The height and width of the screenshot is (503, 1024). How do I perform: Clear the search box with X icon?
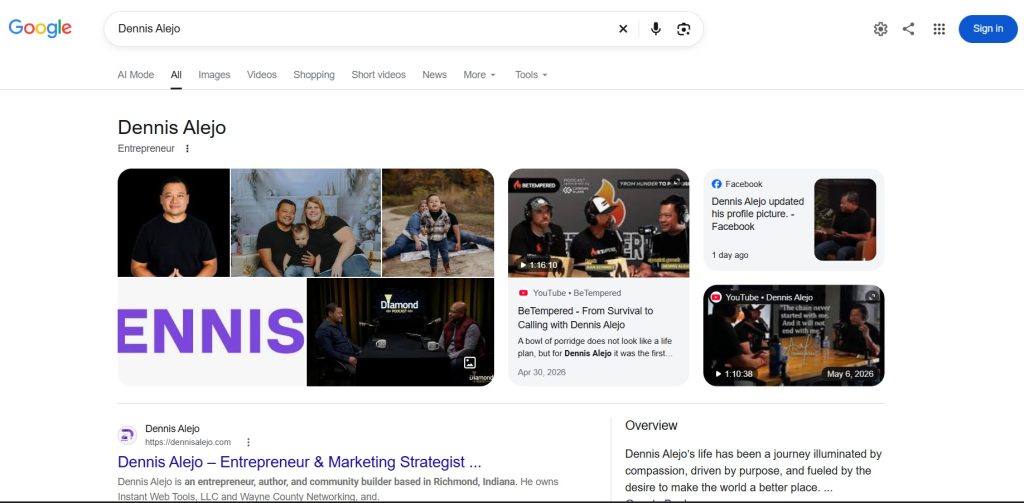623,29
